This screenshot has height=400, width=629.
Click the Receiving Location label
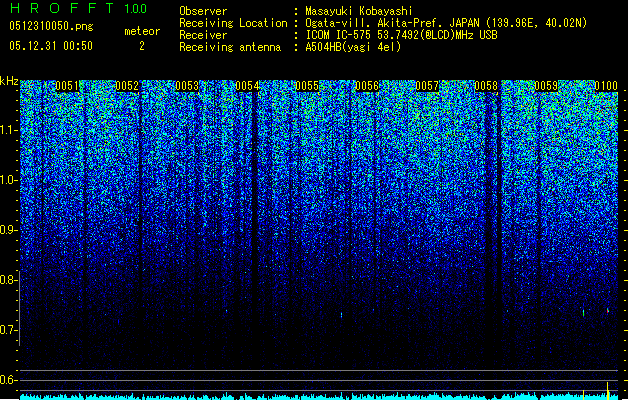[233, 23]
